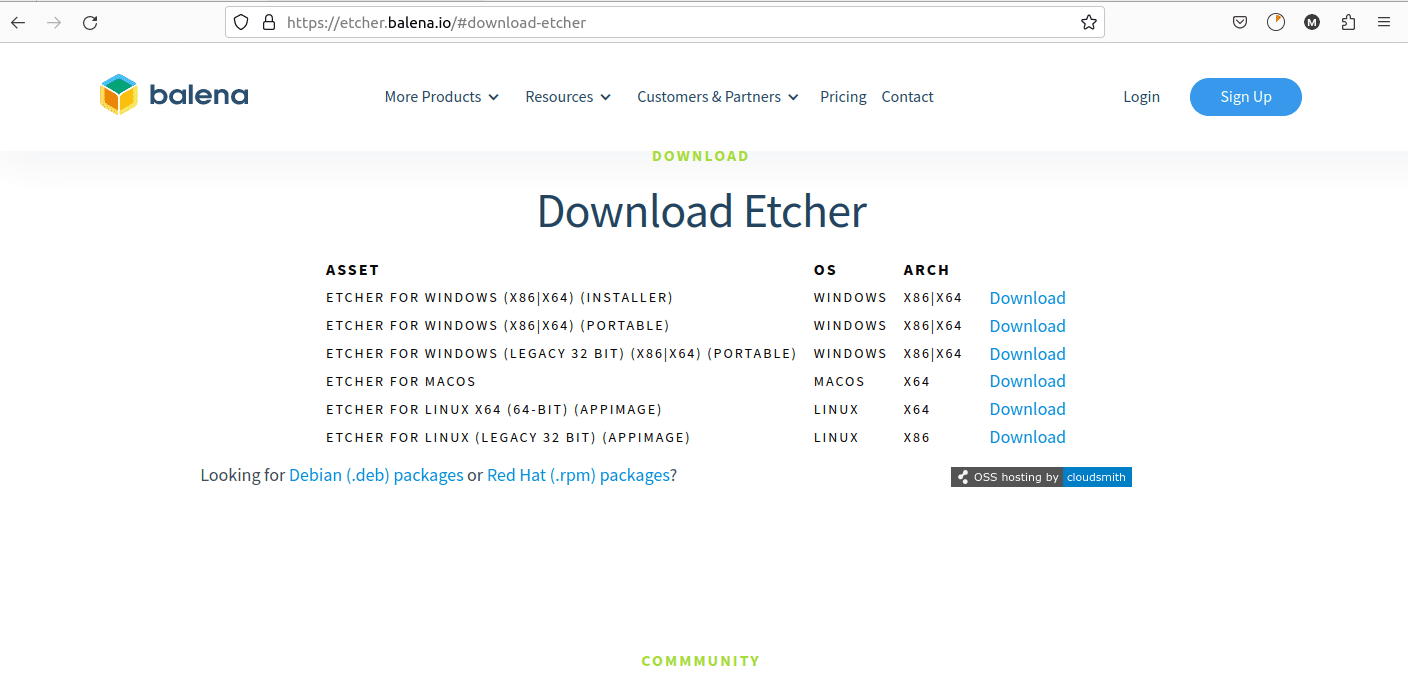Expand the Resources dropdown
Screen dimensions: 1408x694
point(568,97)
